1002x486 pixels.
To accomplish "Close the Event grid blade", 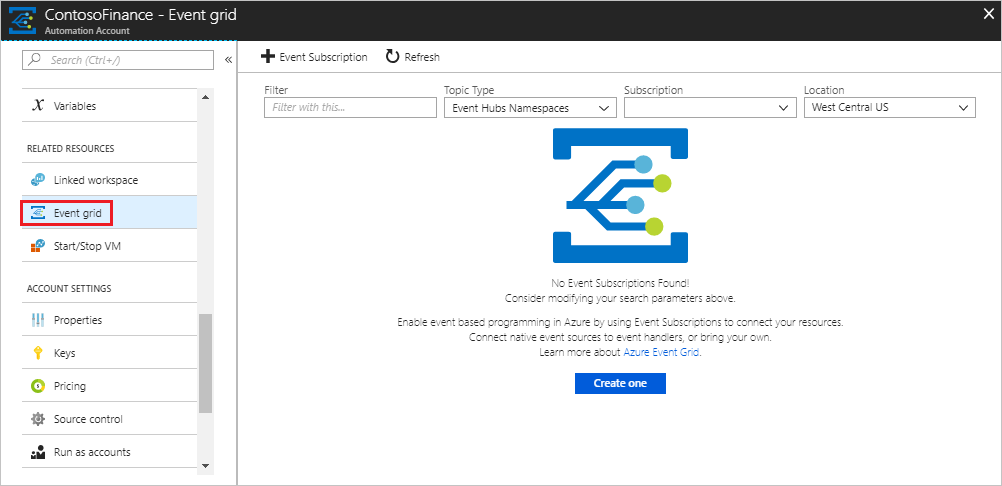I will [x=988, y=15].
